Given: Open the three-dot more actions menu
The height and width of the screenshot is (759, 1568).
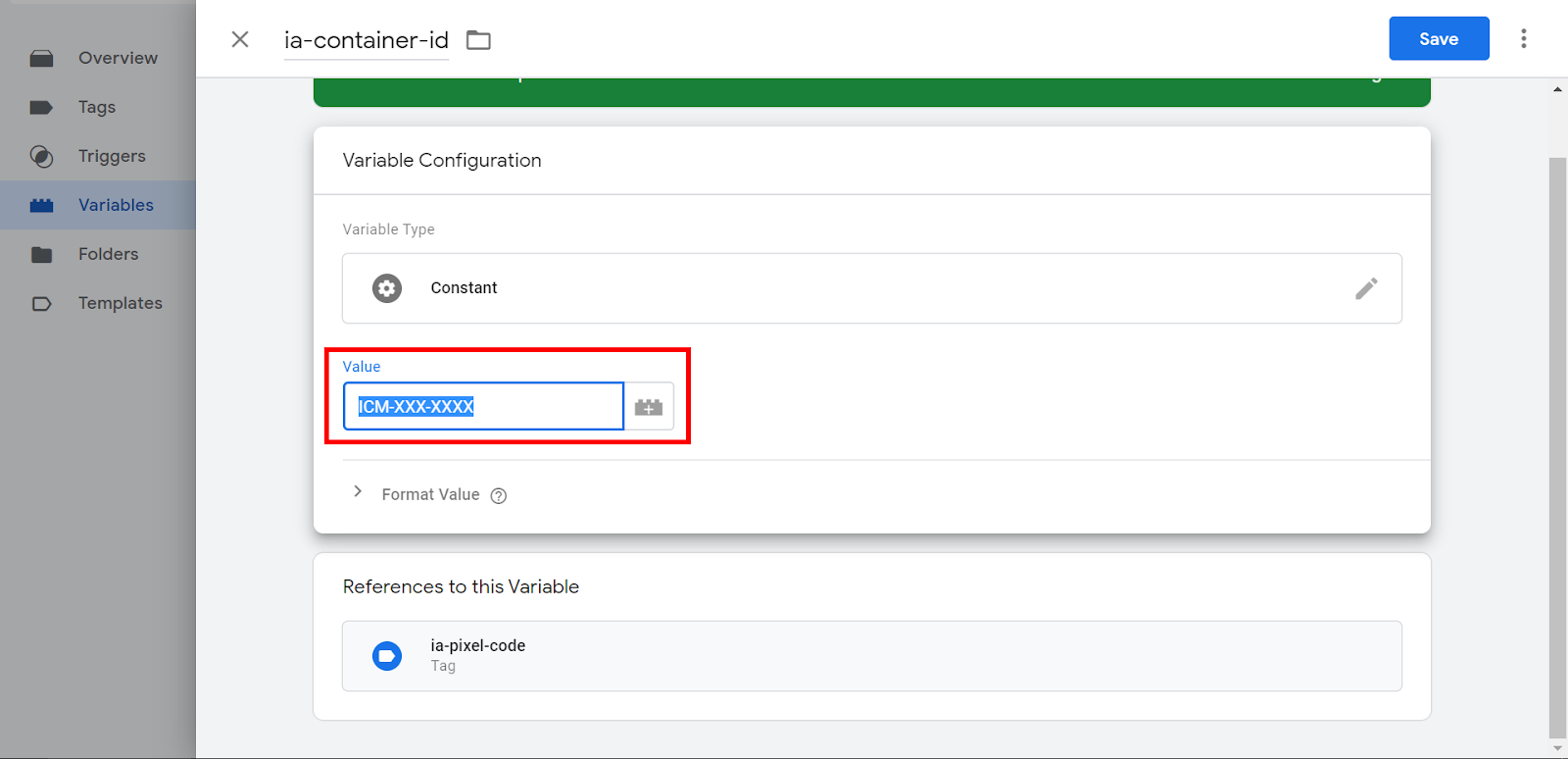Looking at the screenshot, I should [1523, 39].
